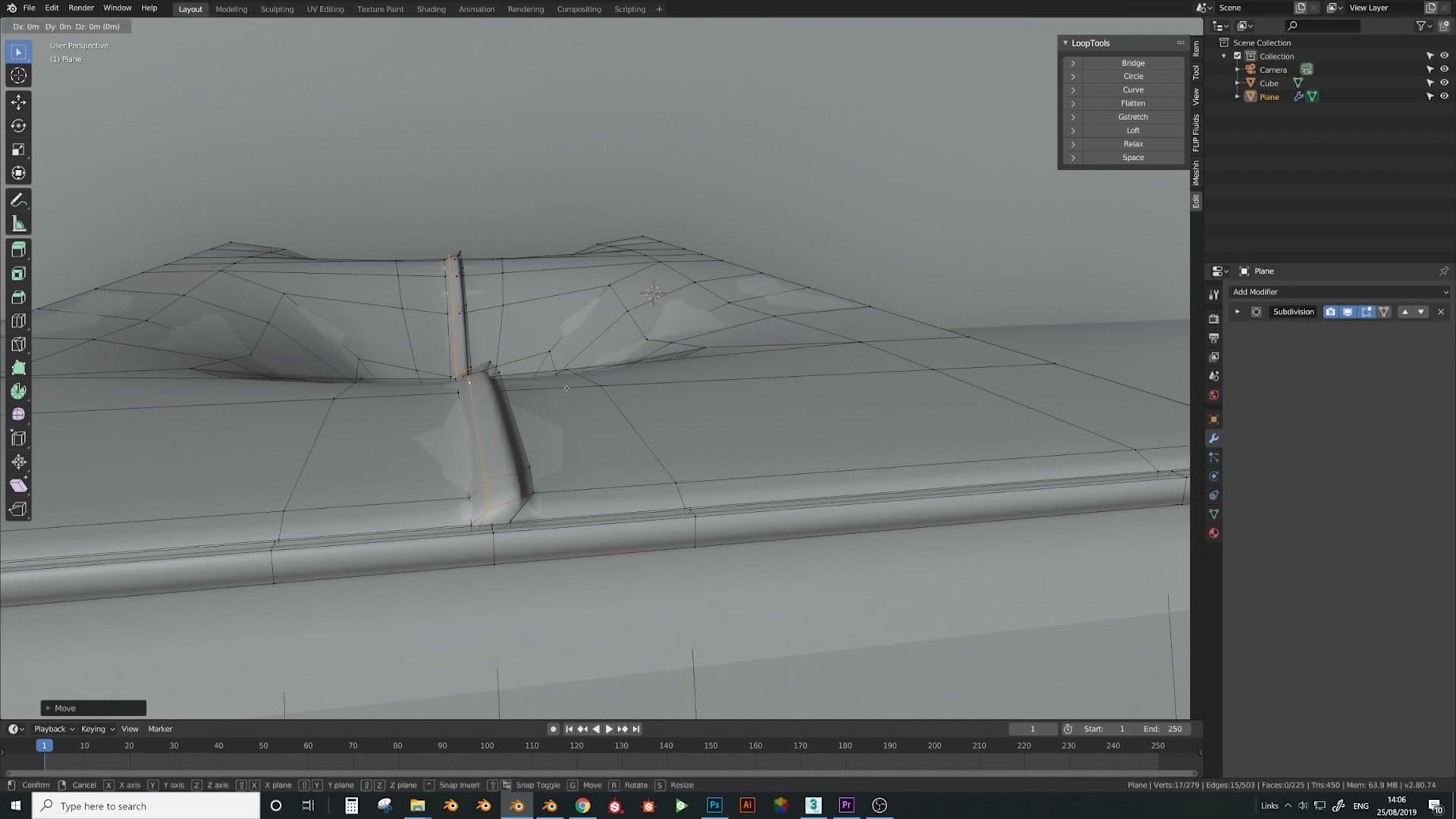Expand the Relax LoopTools section
The width and height of the screenshot is (1456, 819).
[x=1072, y=144]
